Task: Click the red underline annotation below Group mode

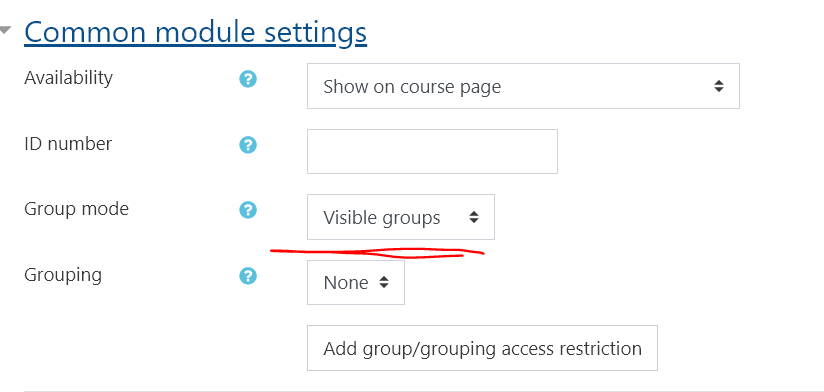Action: 377,253
